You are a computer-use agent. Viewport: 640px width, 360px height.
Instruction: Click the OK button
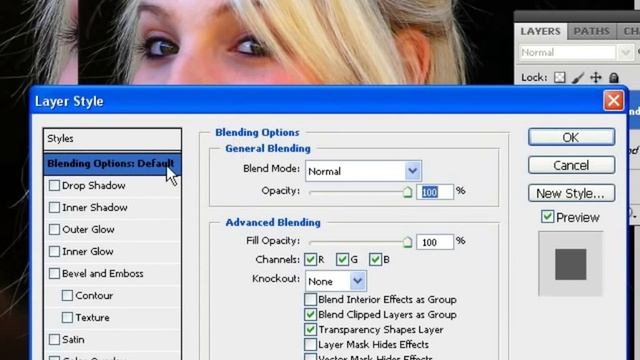tap(571, 137)
